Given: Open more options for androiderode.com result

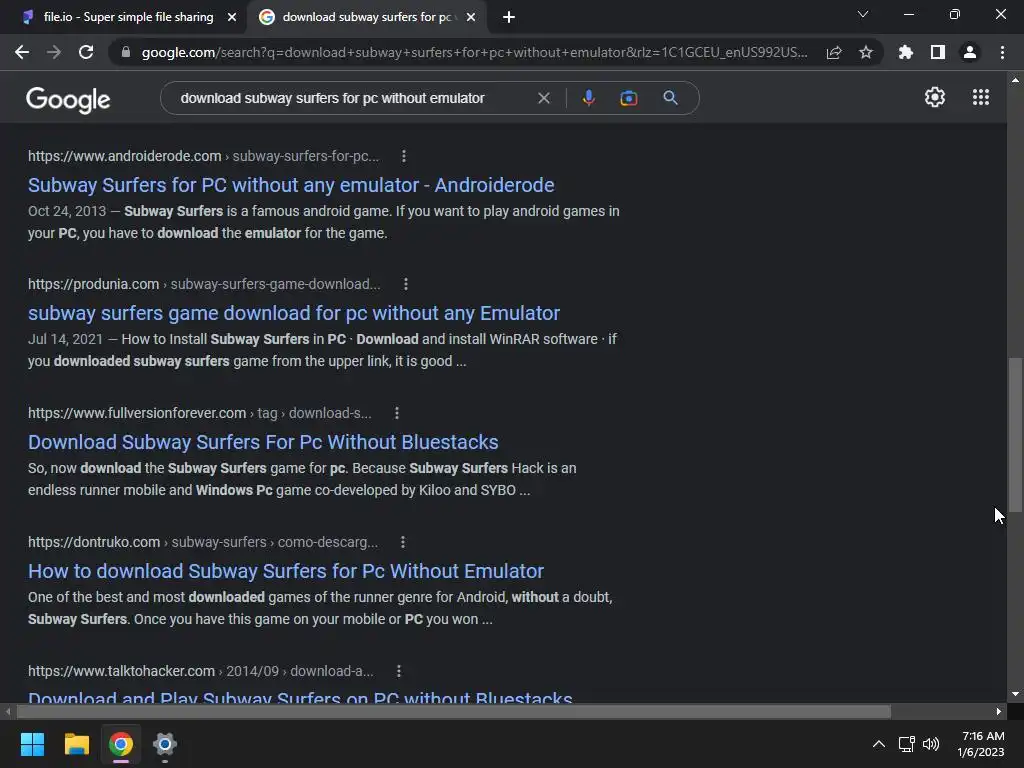Looking at the screenshot, I should tap(404, 156).
